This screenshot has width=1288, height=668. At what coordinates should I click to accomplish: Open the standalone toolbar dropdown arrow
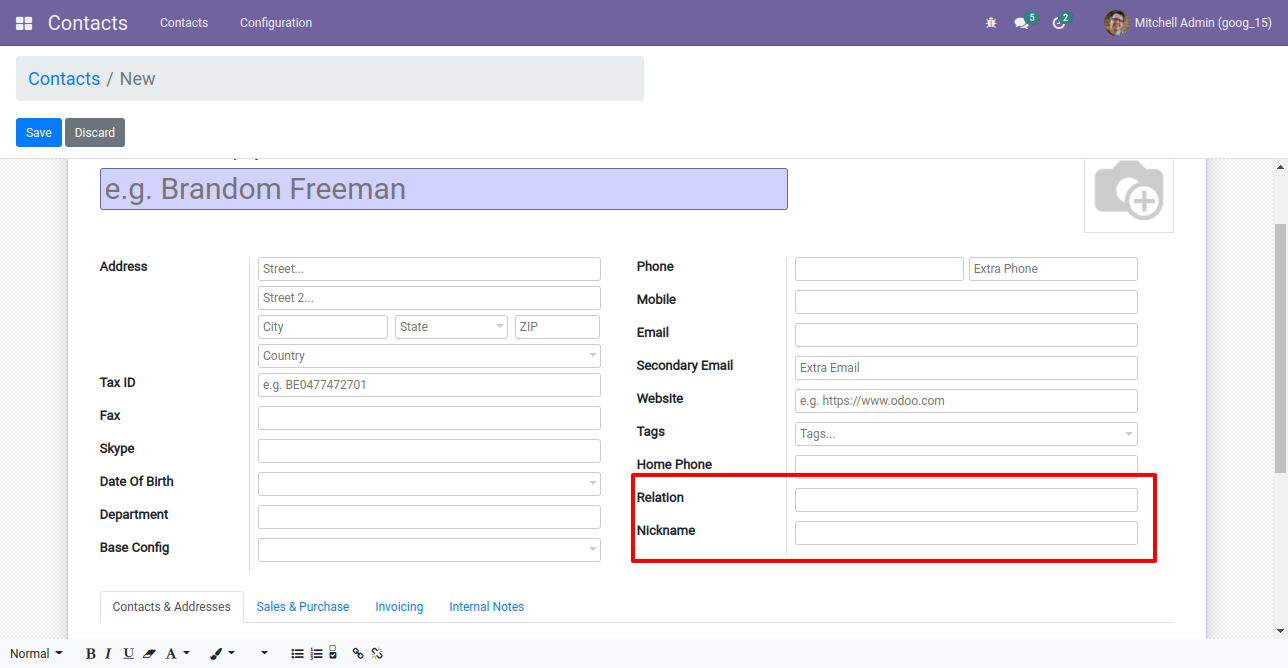coord(264,653)
